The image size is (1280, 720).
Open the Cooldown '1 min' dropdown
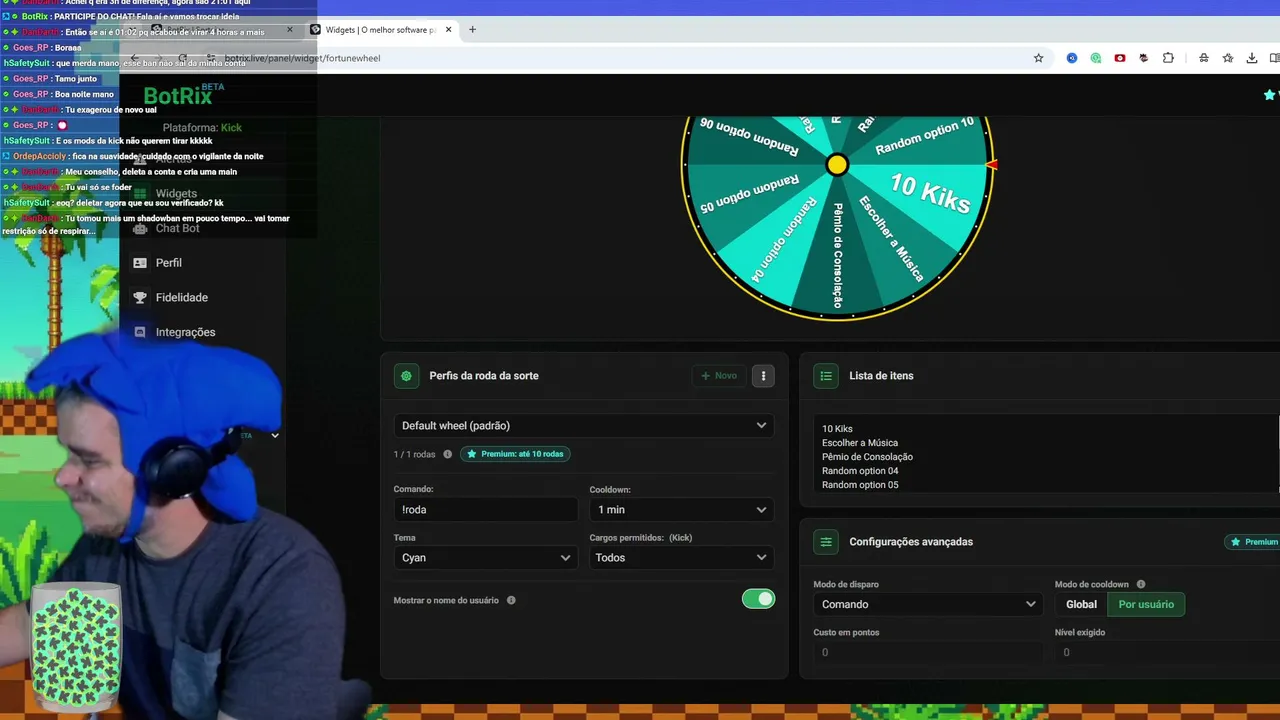click(682, 510)
